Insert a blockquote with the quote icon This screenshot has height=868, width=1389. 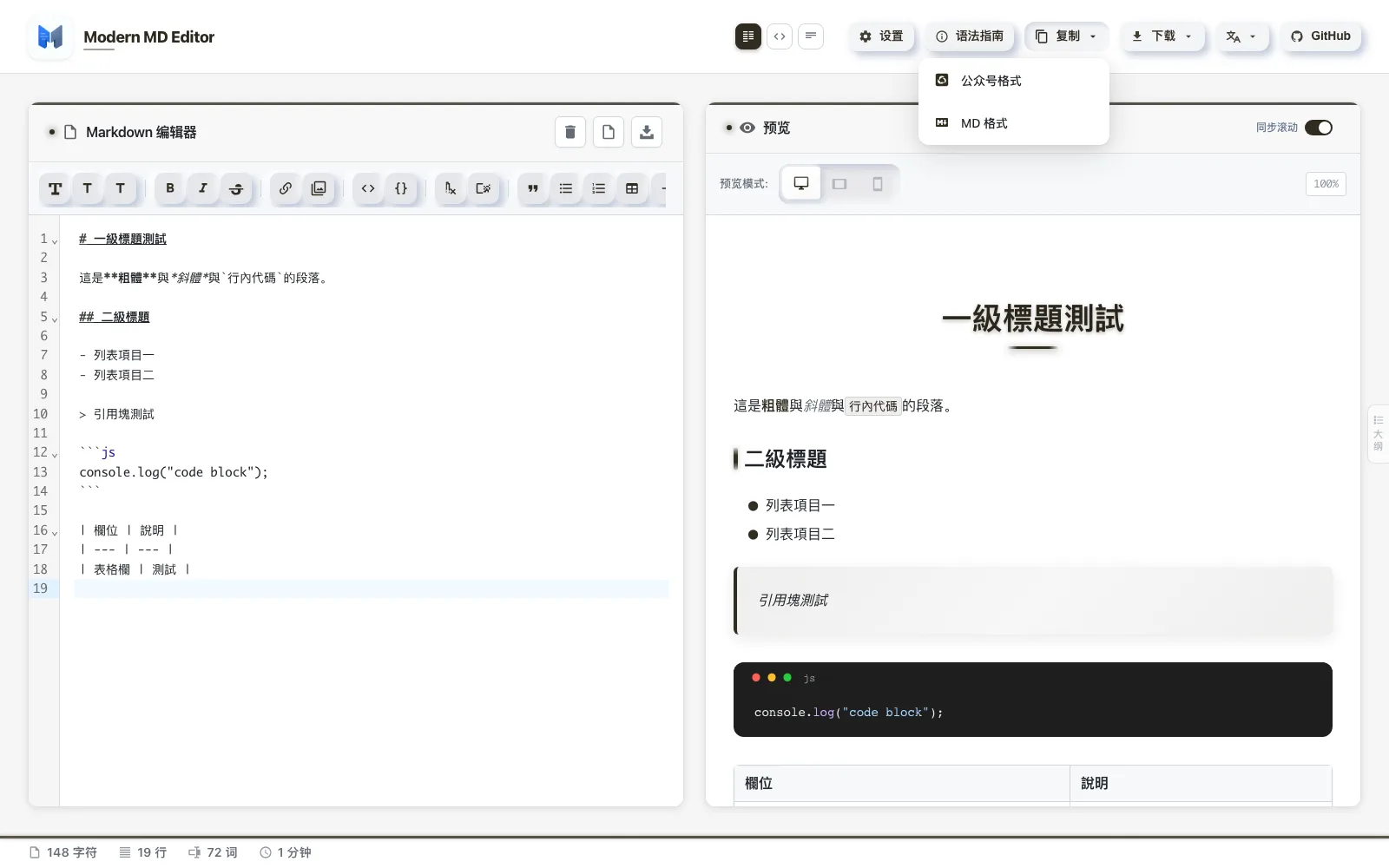tap(533, 188)
